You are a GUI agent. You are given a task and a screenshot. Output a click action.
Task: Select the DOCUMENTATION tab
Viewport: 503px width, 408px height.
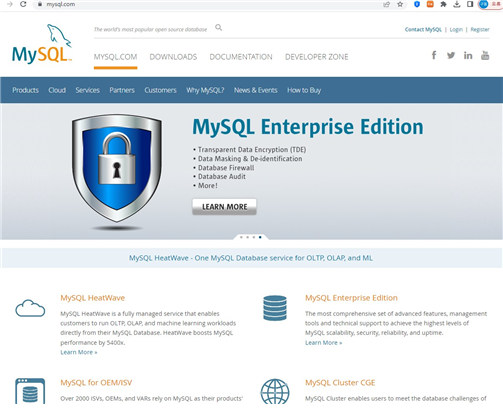[241, 57]
